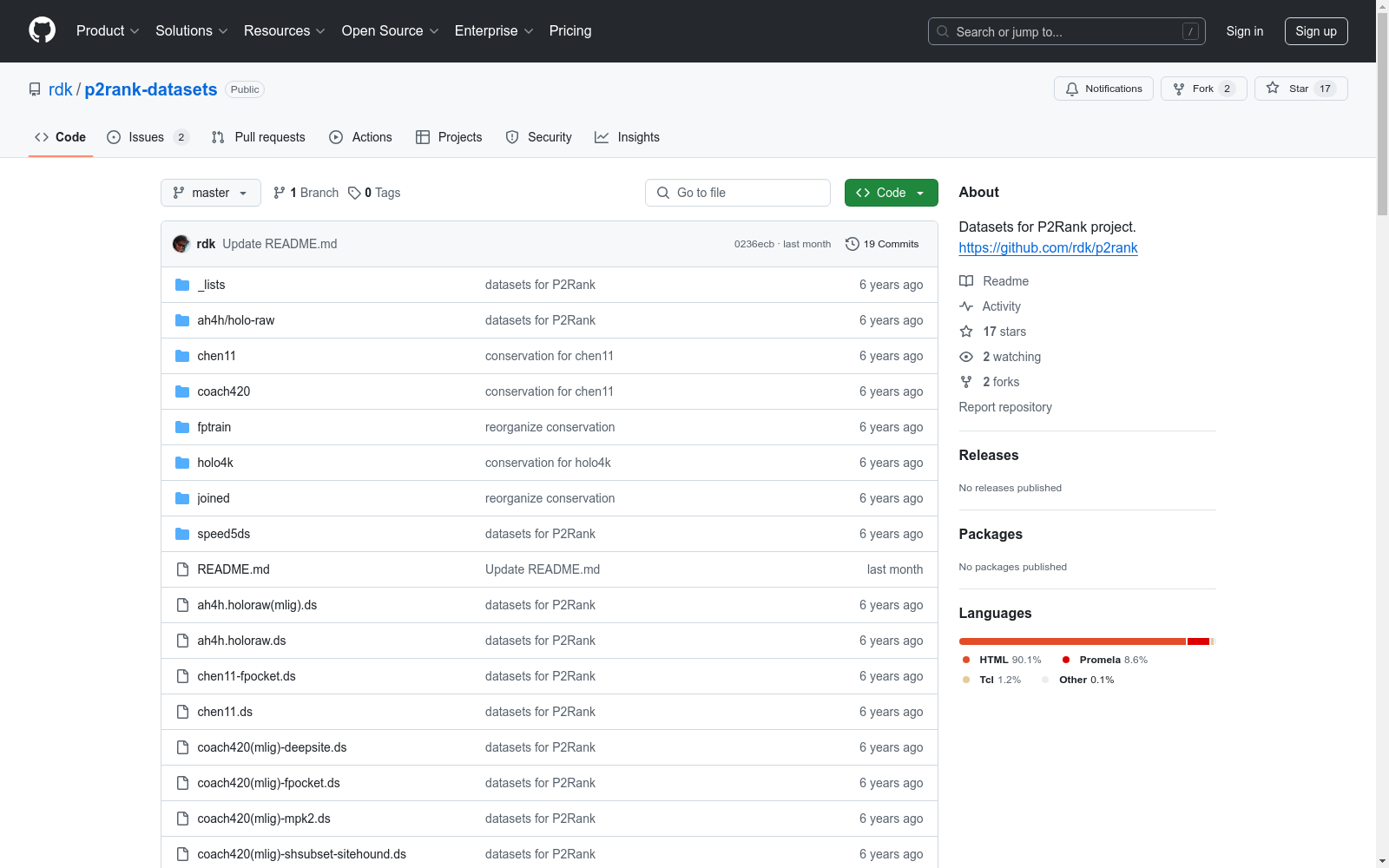Screen dimensions: 1389x868
Task: Click the Report repository link
Action: click(1005, 407)
